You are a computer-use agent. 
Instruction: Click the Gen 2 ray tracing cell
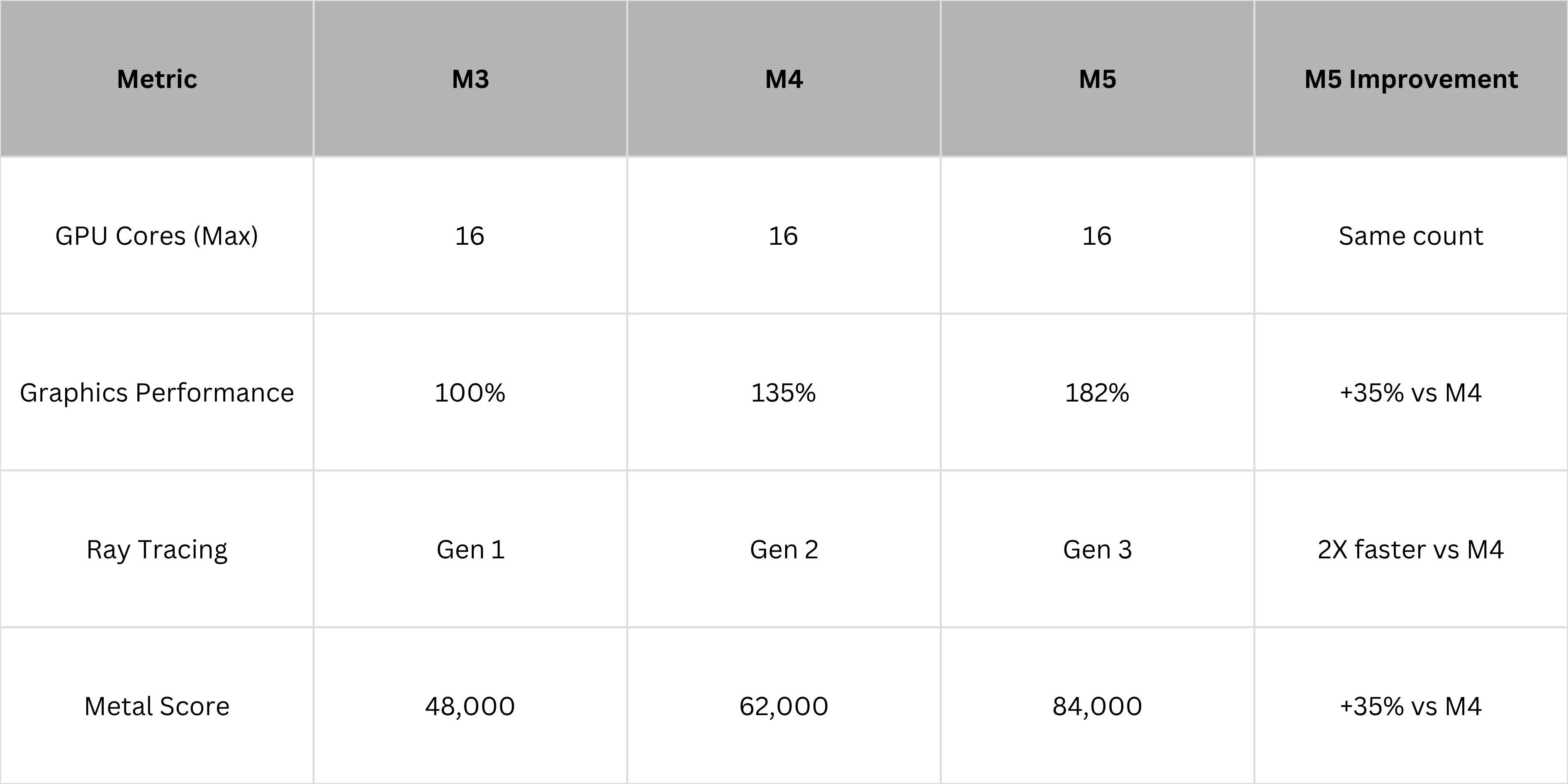(784, 549)
